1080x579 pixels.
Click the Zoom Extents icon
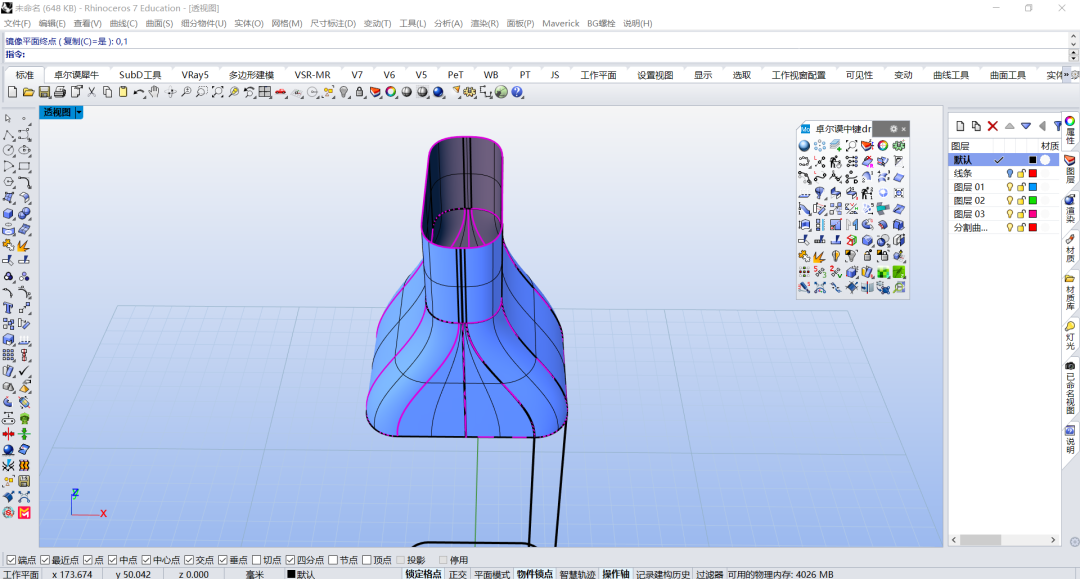point(218,92)
